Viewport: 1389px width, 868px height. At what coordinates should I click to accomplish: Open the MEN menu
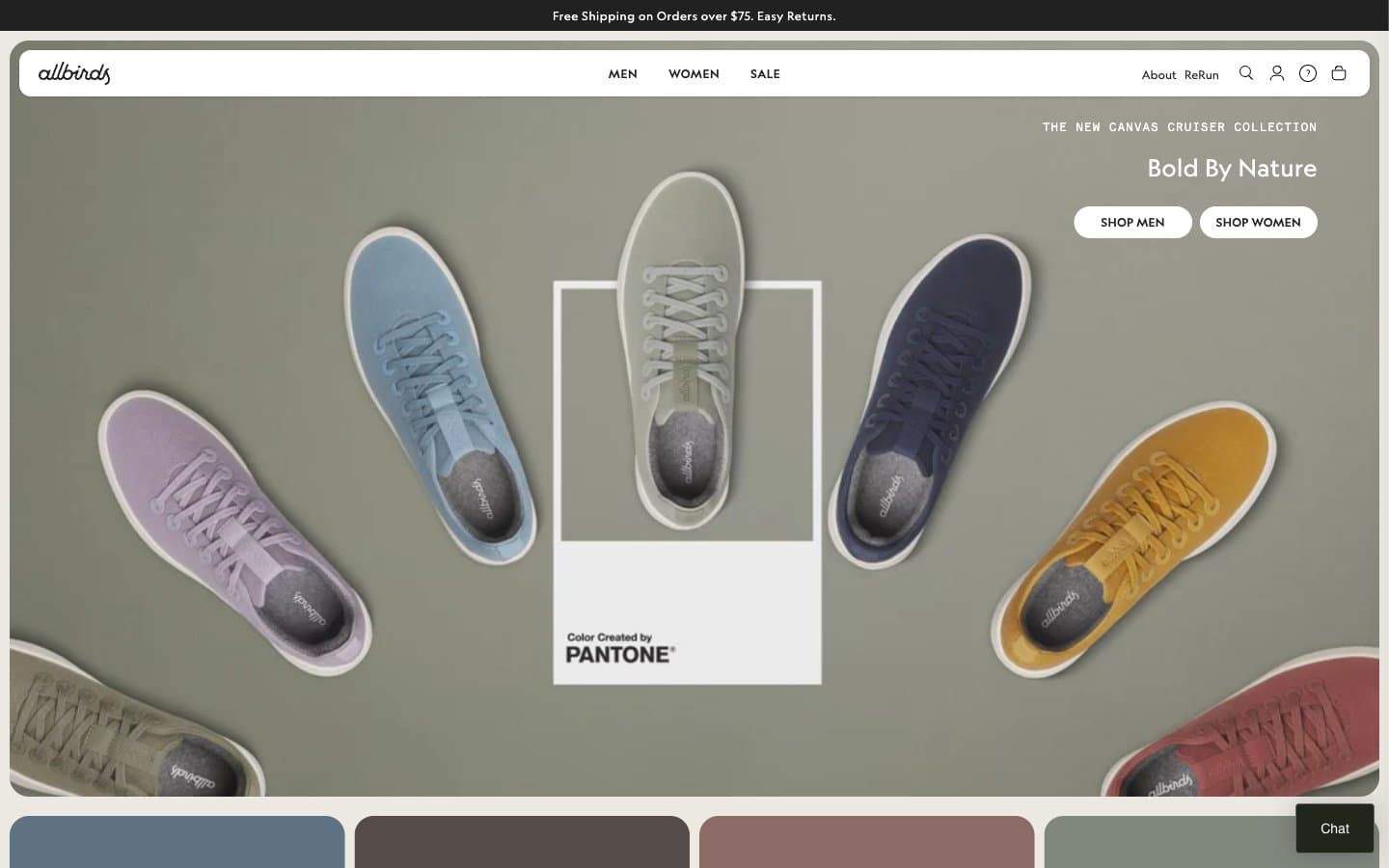tap(623, 74)
